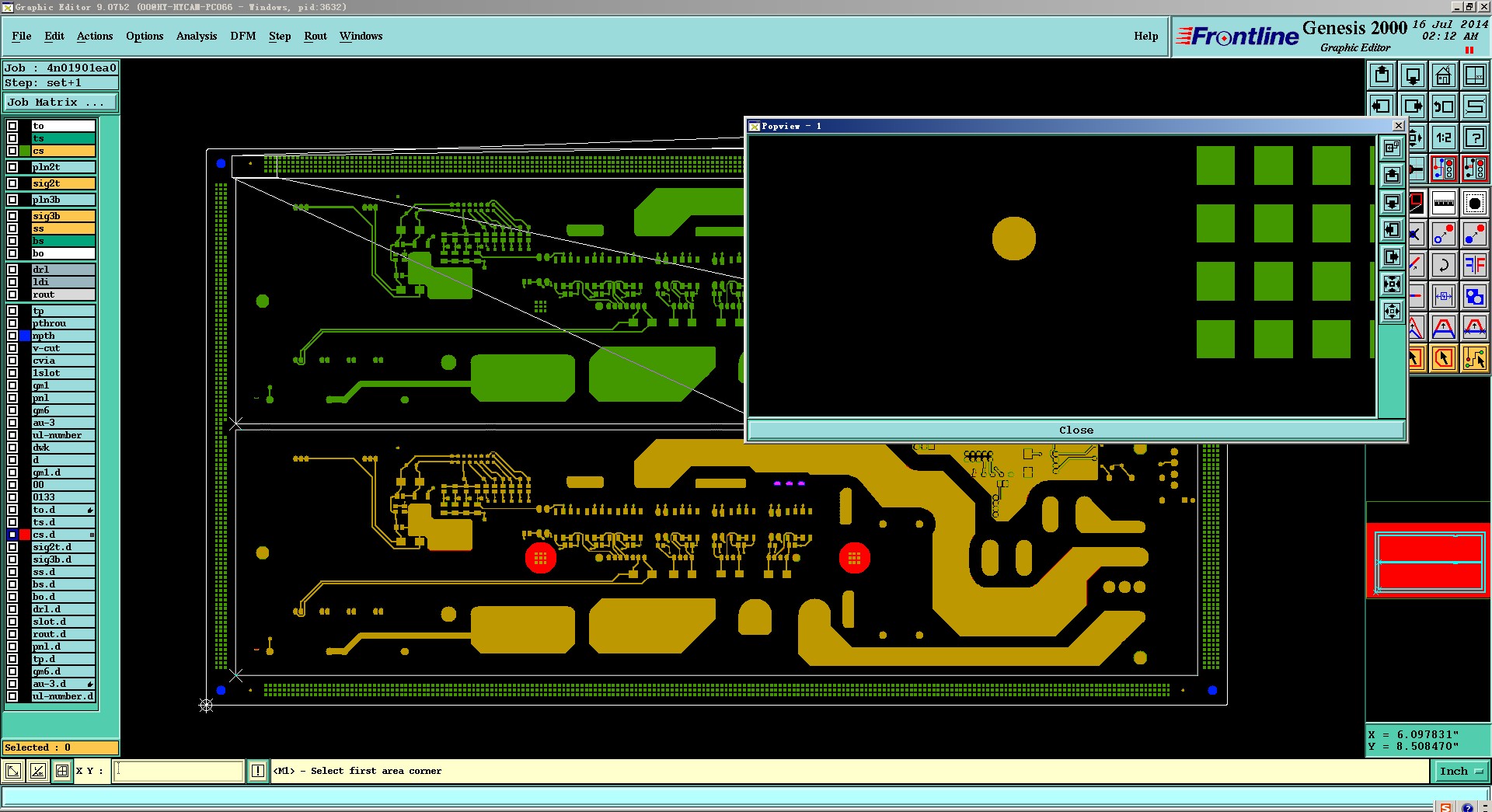This screenshot has height=812, width=1492.
Task: Click green color swatch of cs layer
Action: click(25, 151)
